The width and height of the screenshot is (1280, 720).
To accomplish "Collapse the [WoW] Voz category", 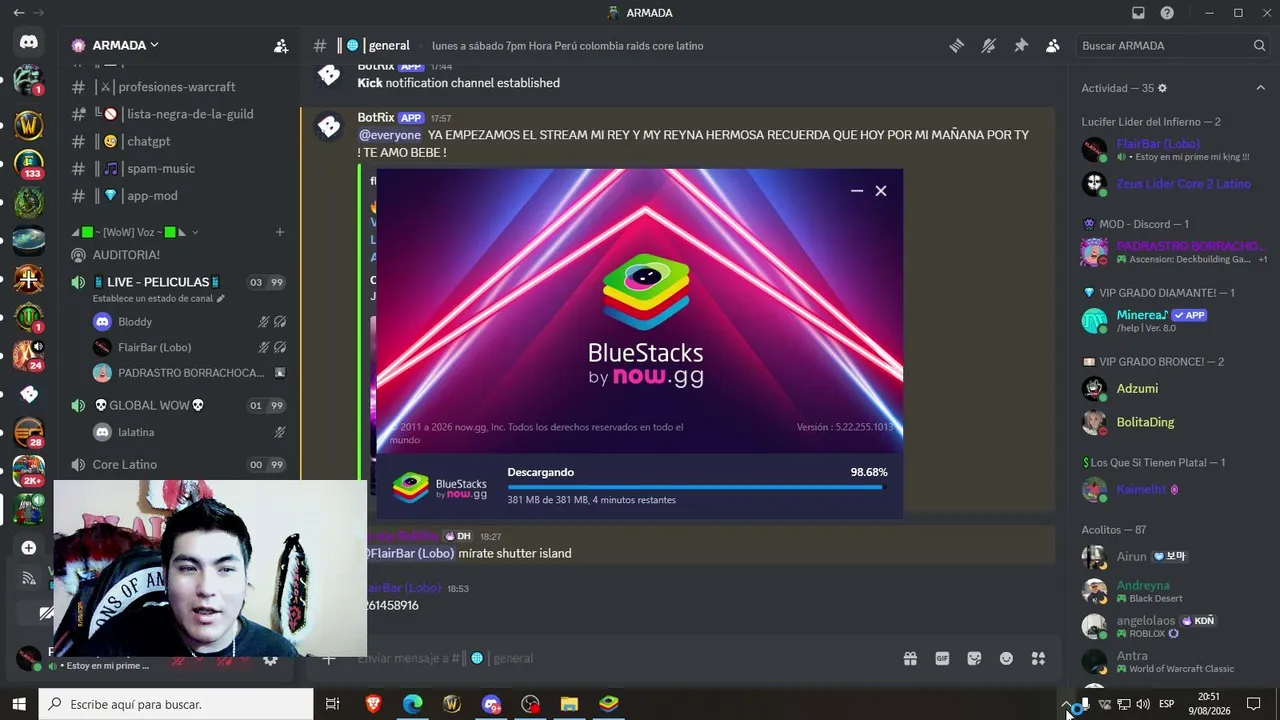I will click(134, 232).
